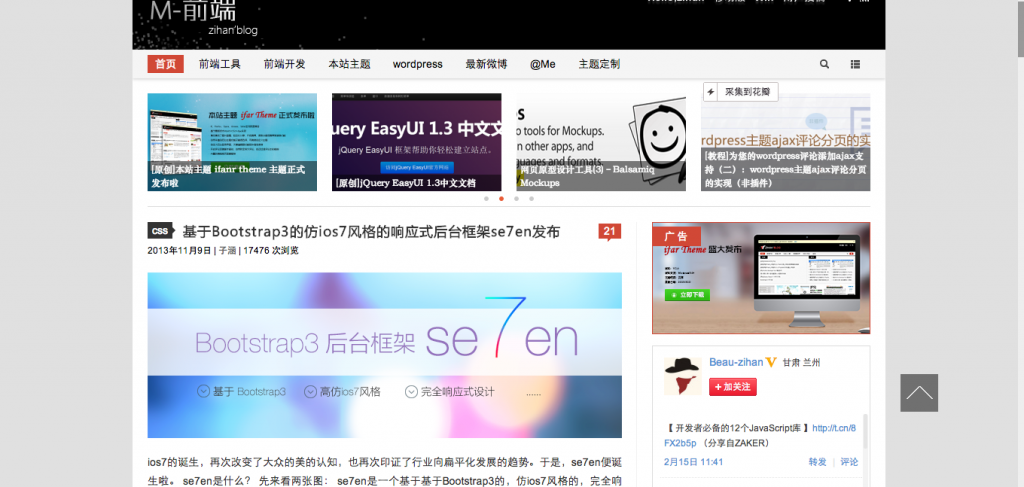The width and height of the screenshot is (1024, 487).
Task: Open the ifanr theme slide thumbnail
Action: point(232,142)
